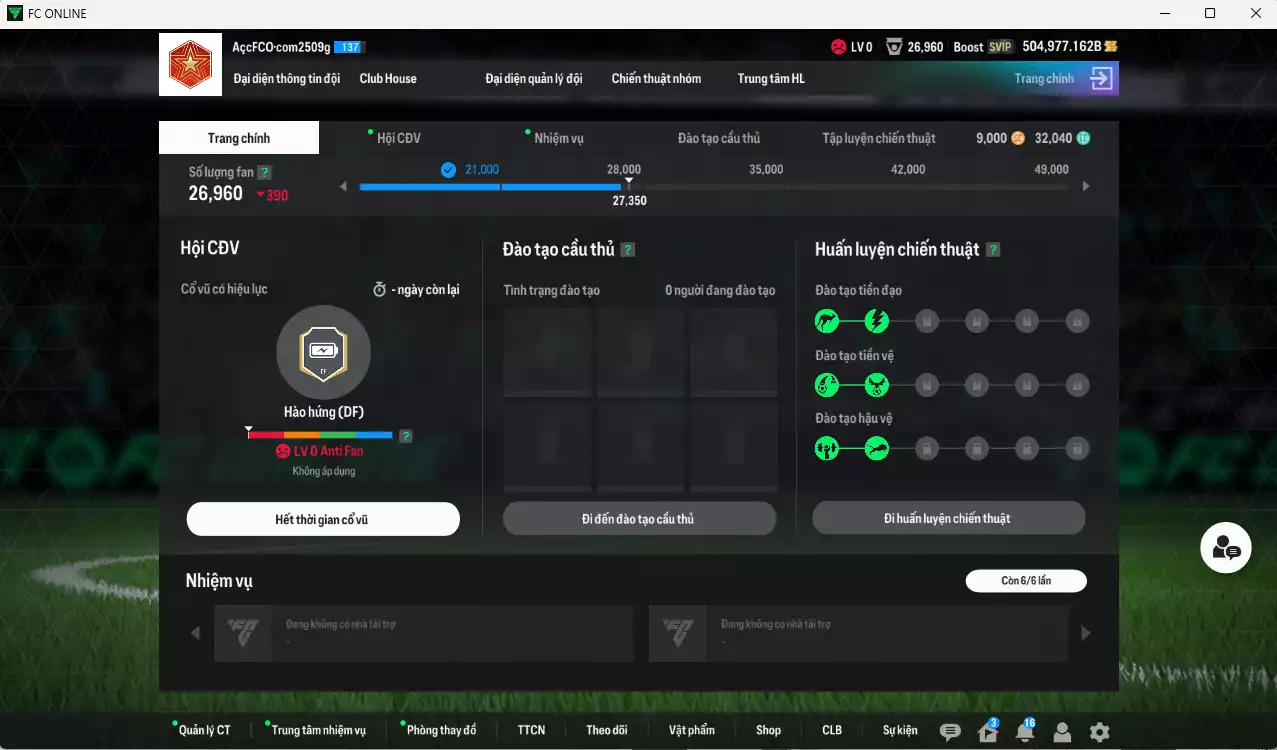Open the home icon with badge
This screenshot has height=750, width=1277.
988,732
